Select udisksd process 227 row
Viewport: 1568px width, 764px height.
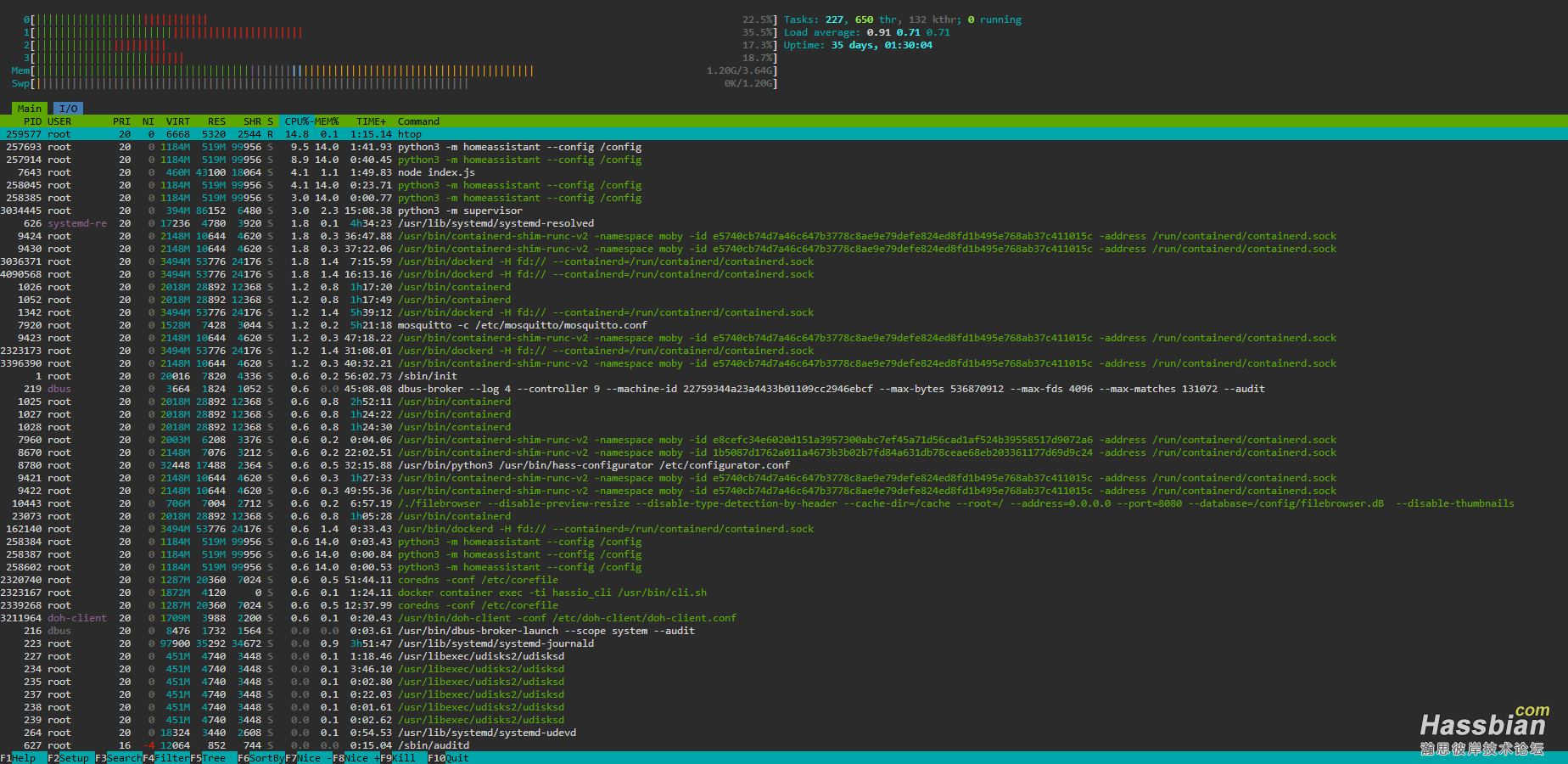click(x=784, y=656)
